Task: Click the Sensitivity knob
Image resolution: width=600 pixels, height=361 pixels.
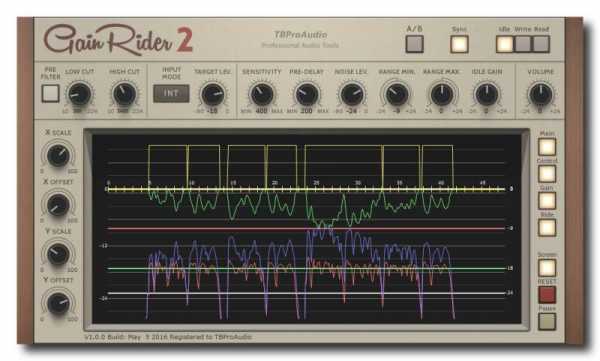Action: 262,94
